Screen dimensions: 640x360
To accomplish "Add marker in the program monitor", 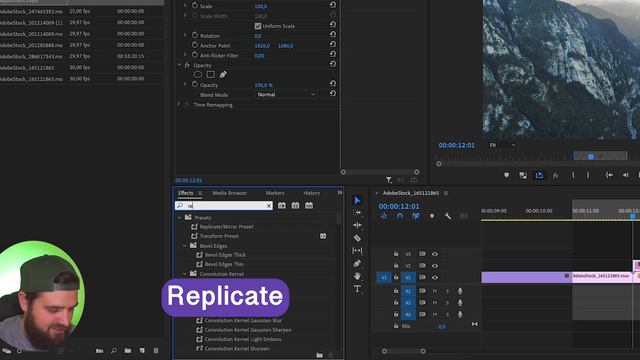I will (x=507, y=175).
